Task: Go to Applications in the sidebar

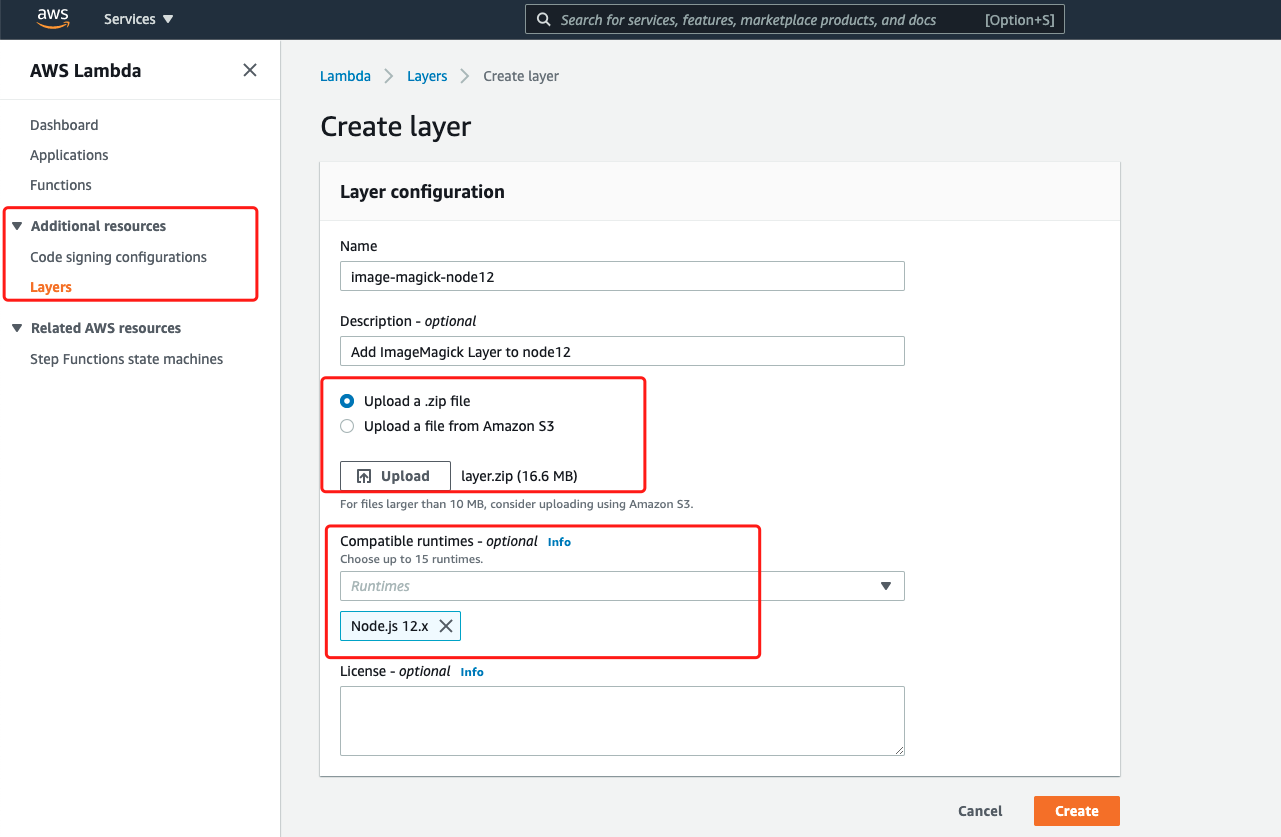Action: [69, 155]
